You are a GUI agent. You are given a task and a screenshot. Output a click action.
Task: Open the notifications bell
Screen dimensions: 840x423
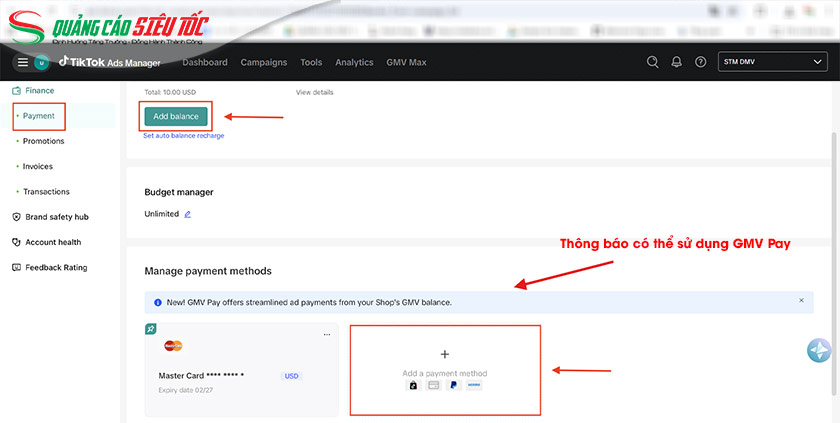676,62
